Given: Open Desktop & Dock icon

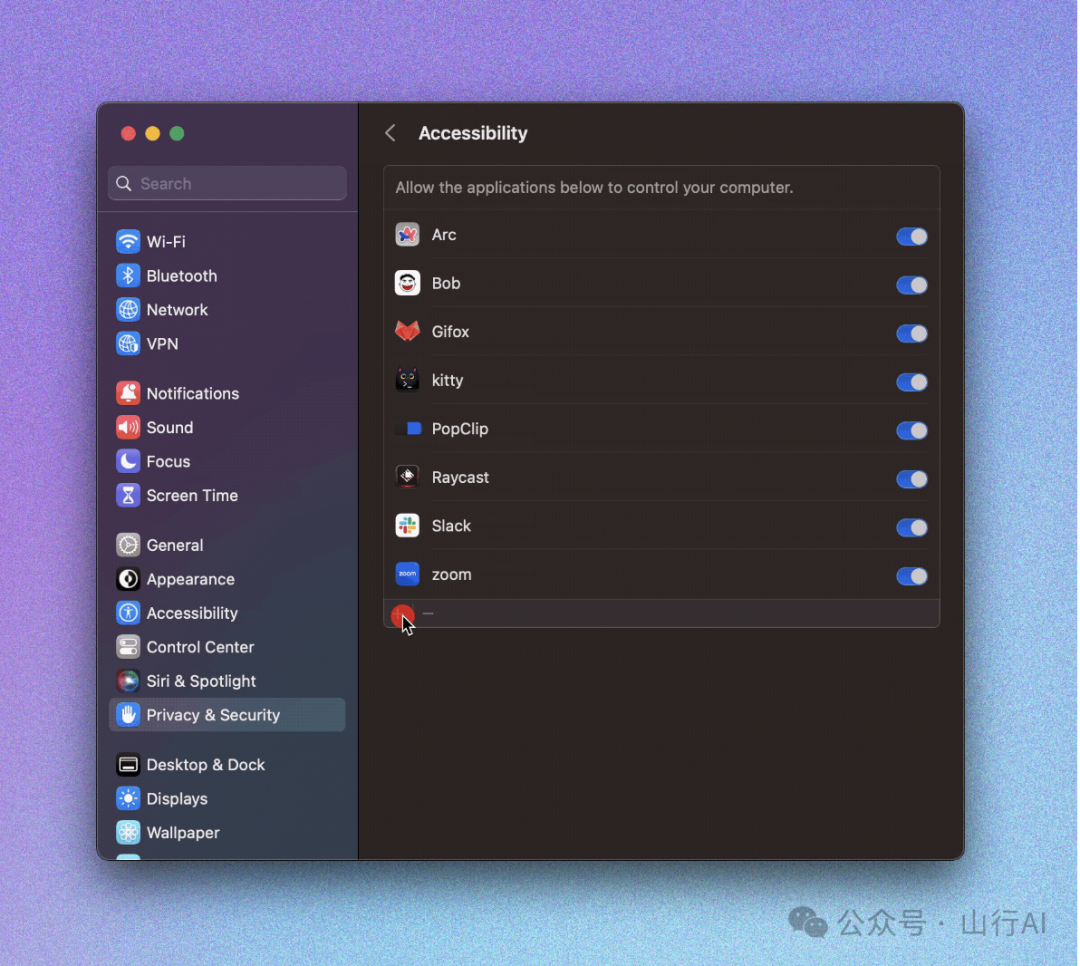Looking at the screenshot, I should [128, 765].
